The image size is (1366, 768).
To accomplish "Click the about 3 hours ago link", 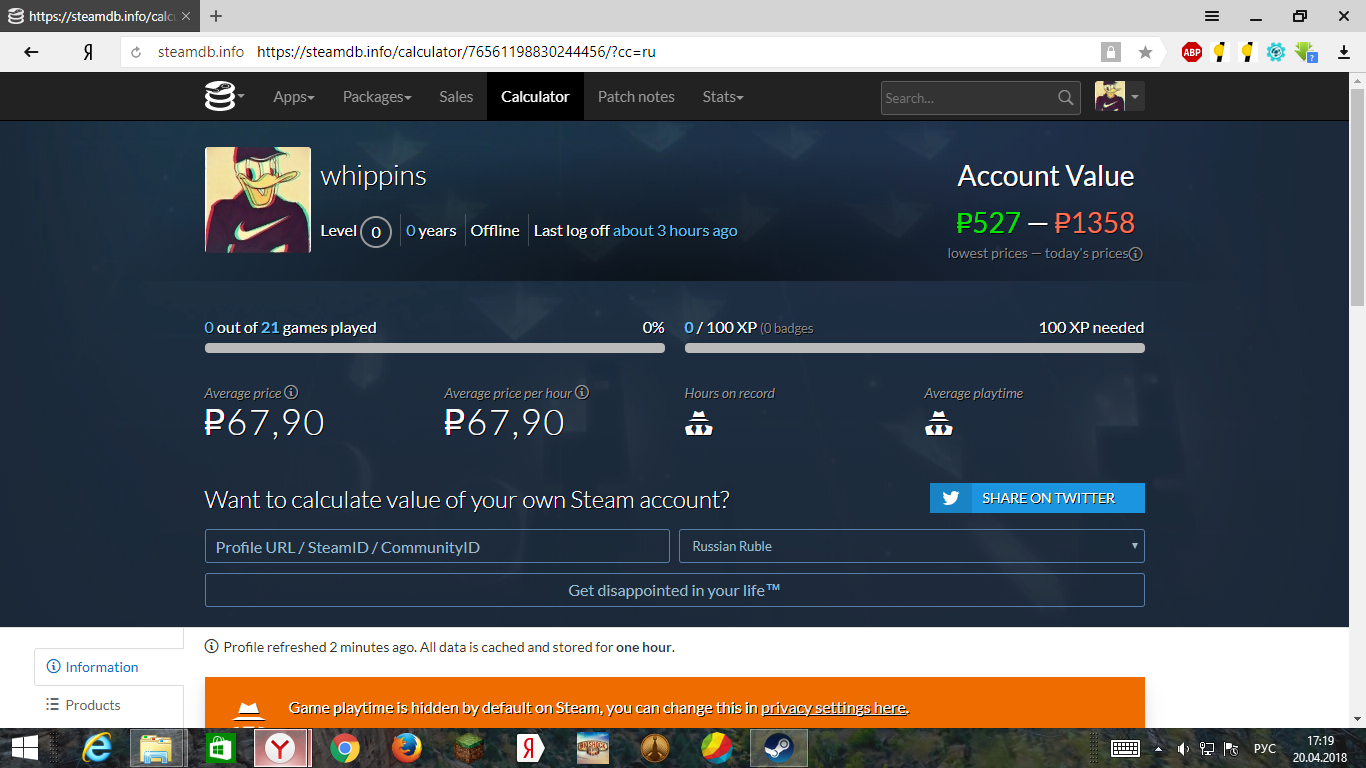I will (675, 231).
